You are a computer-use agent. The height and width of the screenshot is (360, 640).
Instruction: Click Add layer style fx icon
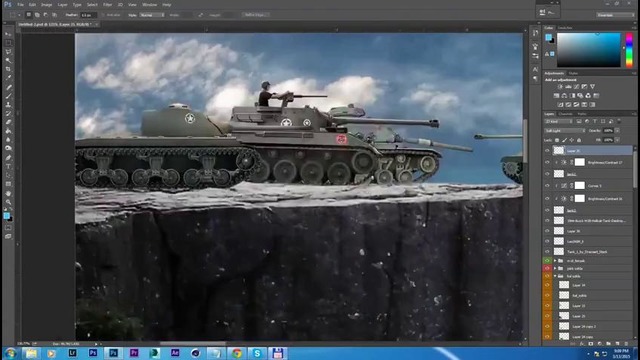click(582, 344)
